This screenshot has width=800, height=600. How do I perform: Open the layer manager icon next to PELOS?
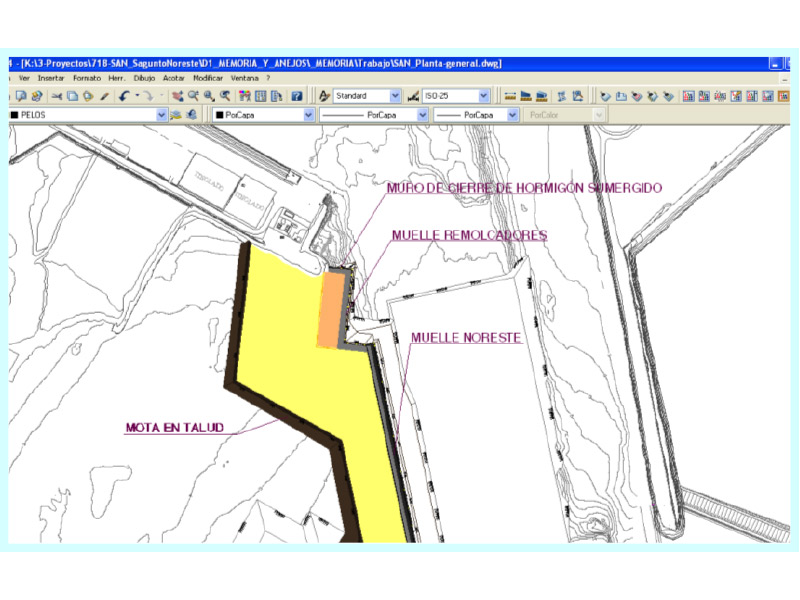click(x=176, y=115)
